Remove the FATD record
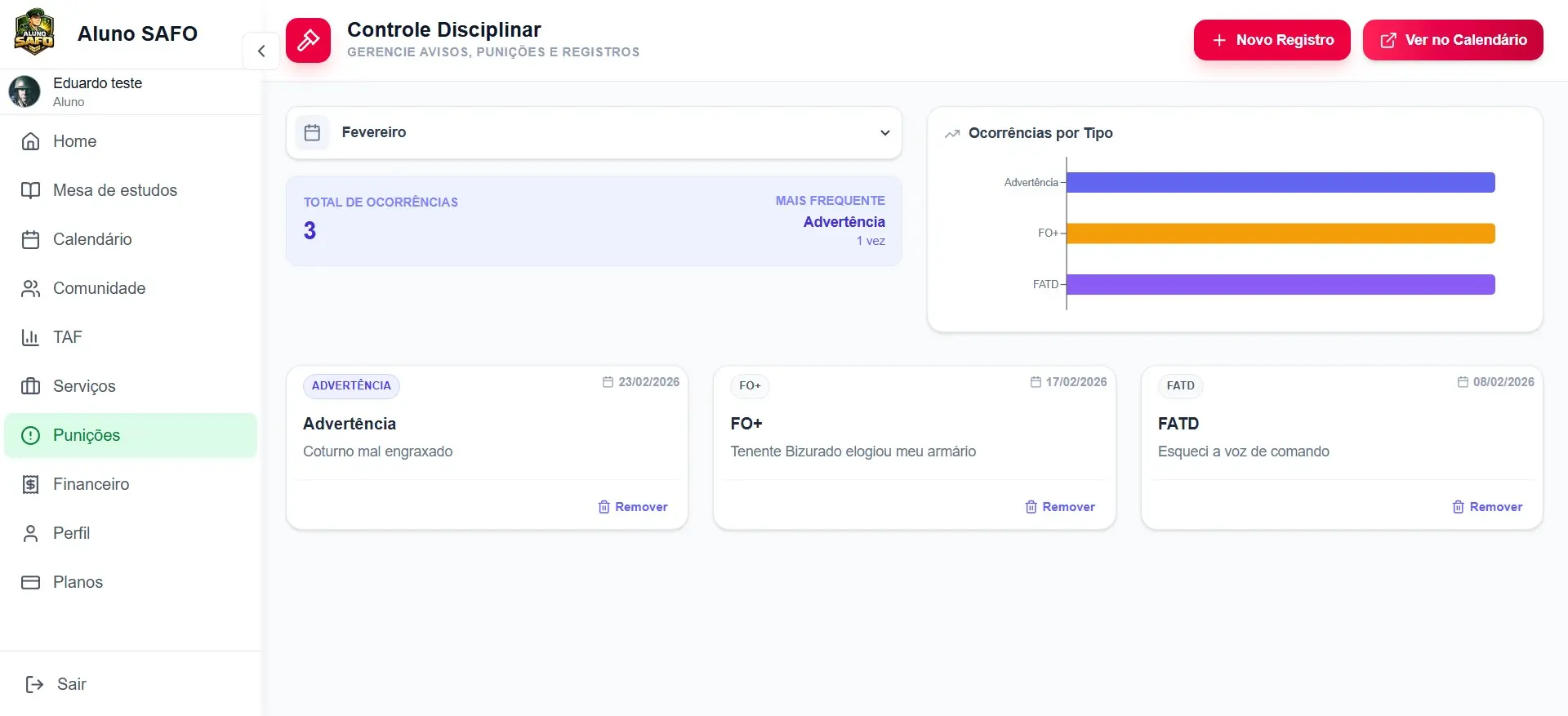This screenshot has height=716, width=1568. click(1487, 507)
